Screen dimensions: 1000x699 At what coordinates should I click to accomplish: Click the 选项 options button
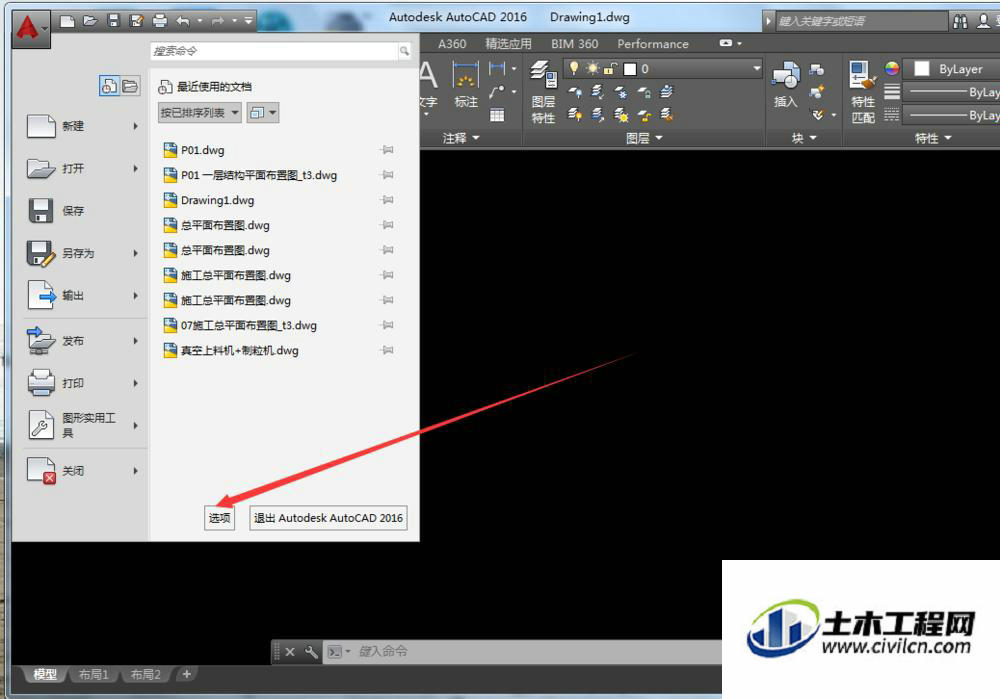[219, 518]
